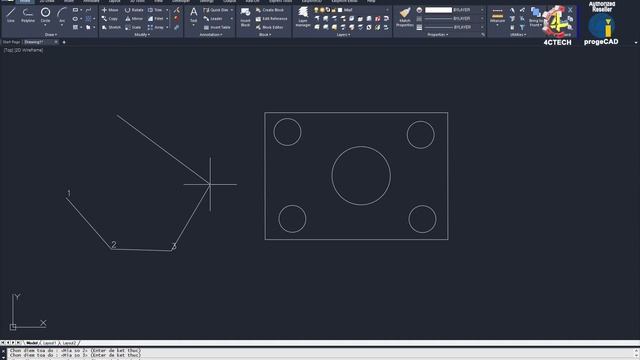Viewport: 640px width, 360px height.
Task: Choose the Rectangle tool in the Draw panel
Action: pos(76,10)
